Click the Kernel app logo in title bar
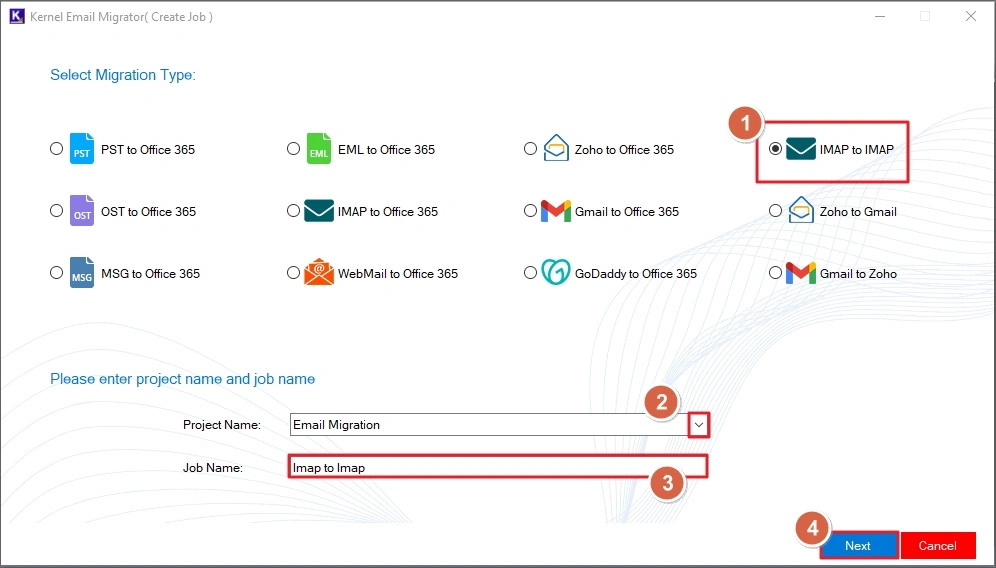The image size is (996, 568). click(x=17, y=16)
